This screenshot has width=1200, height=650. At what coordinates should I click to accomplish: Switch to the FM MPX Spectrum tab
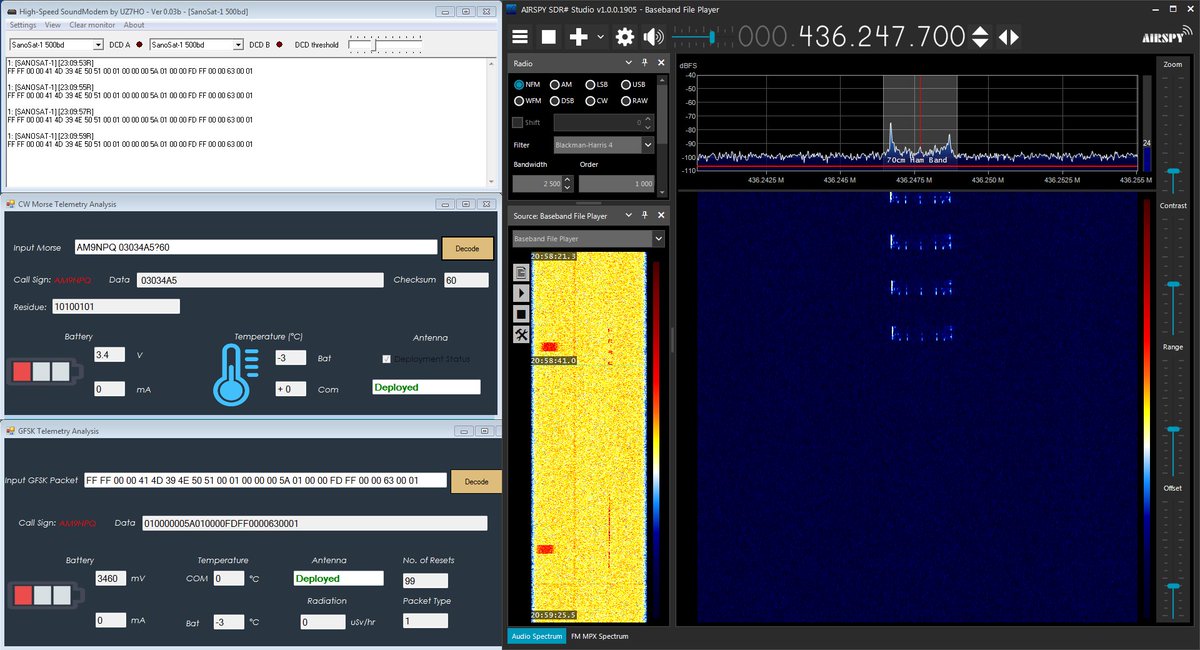(600, 636)
